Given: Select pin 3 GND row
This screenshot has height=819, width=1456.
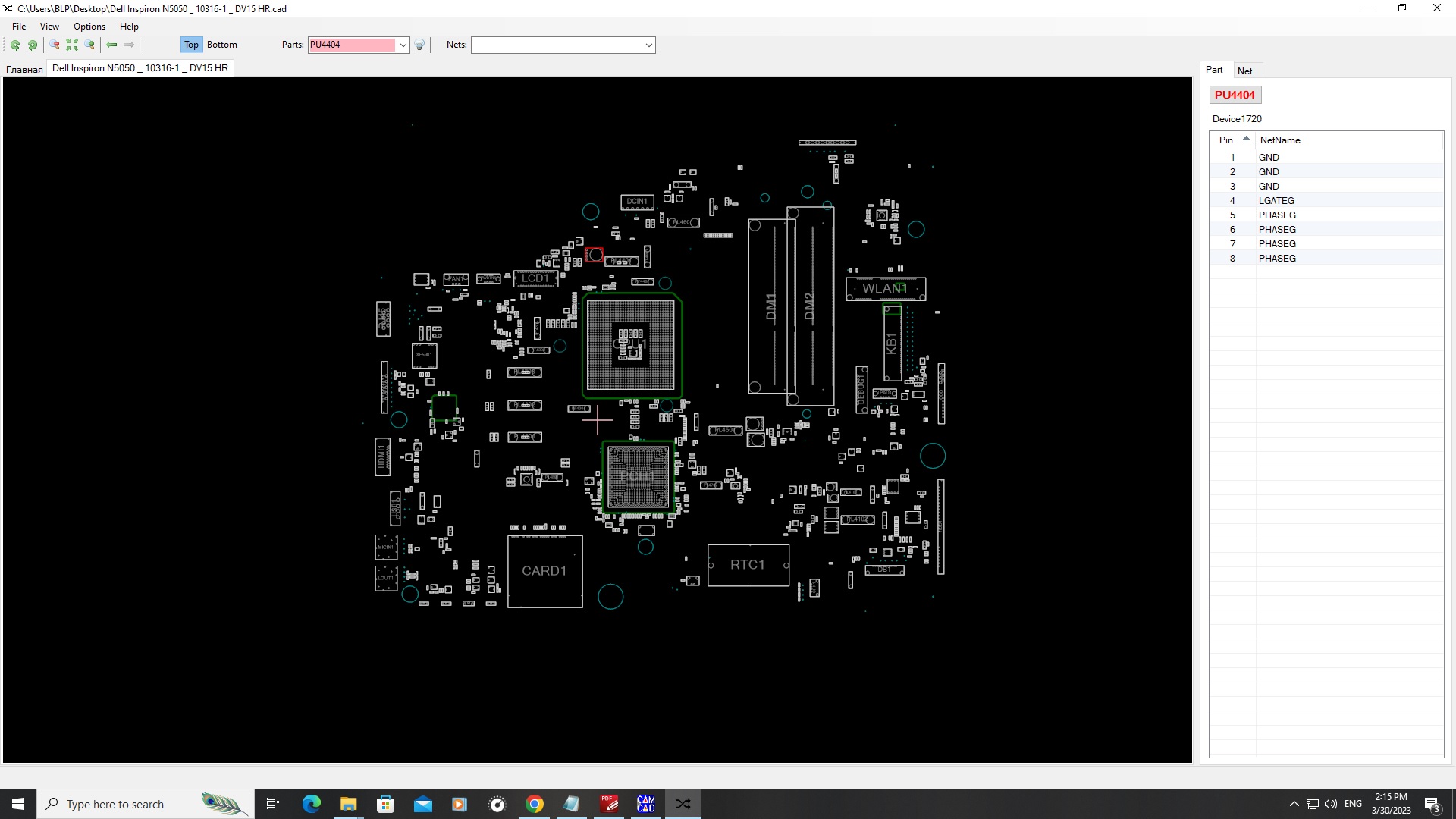Looking at the screenshot, I should [1326, 186].
